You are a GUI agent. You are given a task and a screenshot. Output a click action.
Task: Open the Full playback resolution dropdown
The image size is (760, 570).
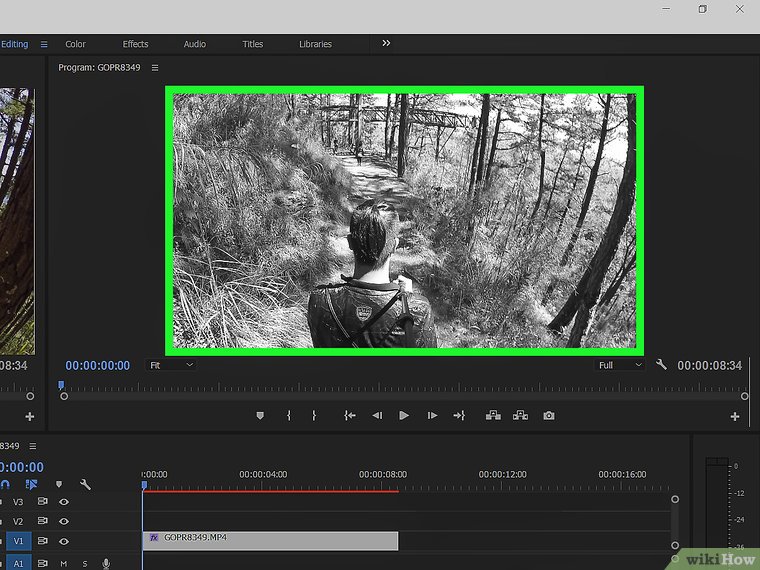[x=620, y=365]
